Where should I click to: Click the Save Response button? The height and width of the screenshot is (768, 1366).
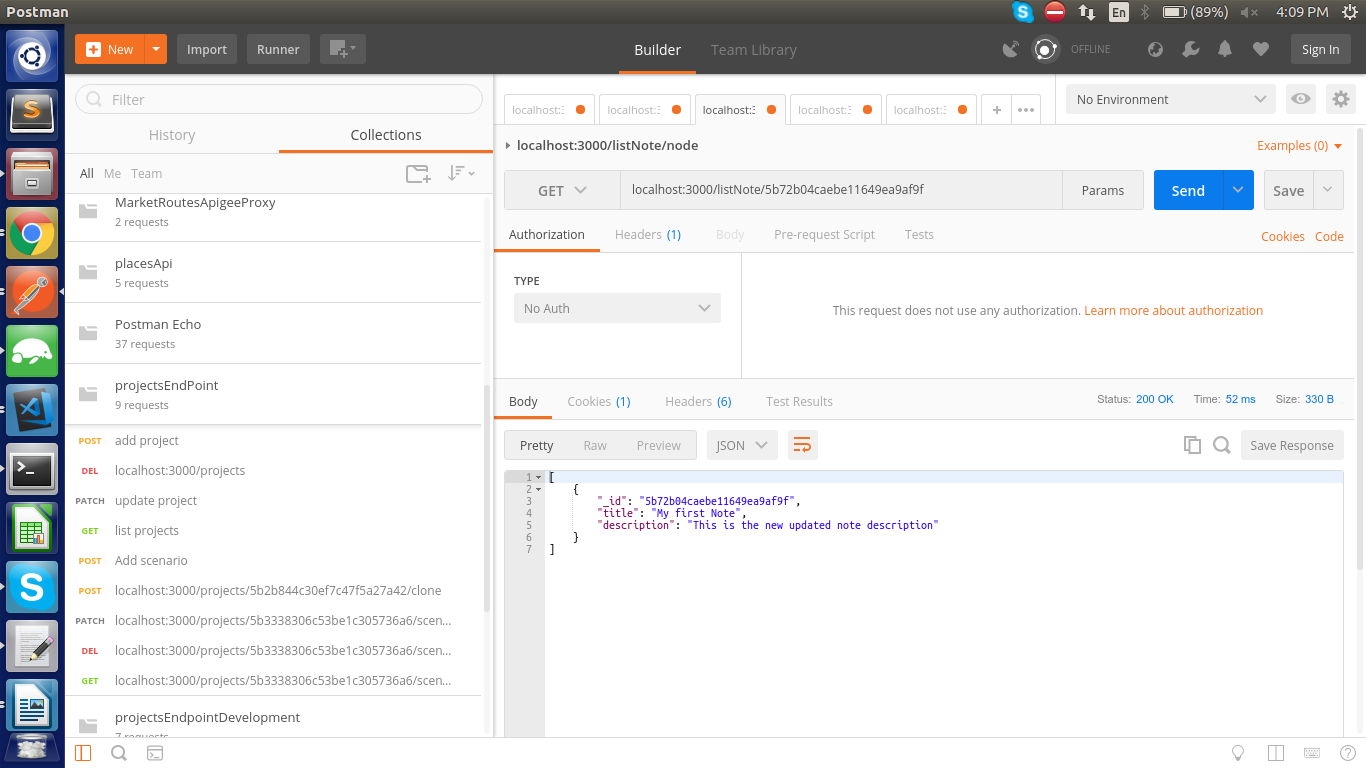(x=1292, y=445)
